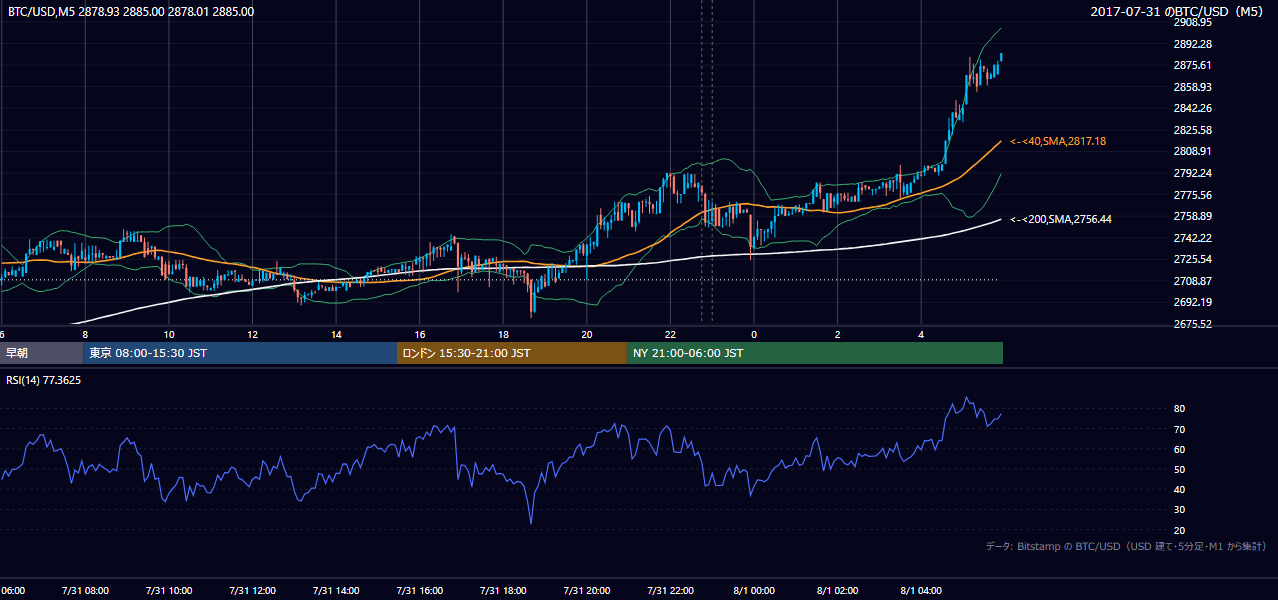Image resolution: width=1278 pixels, height=600 pixels.
Task: Click the 8/1 04:00 time label
Action: coord(921,591)
